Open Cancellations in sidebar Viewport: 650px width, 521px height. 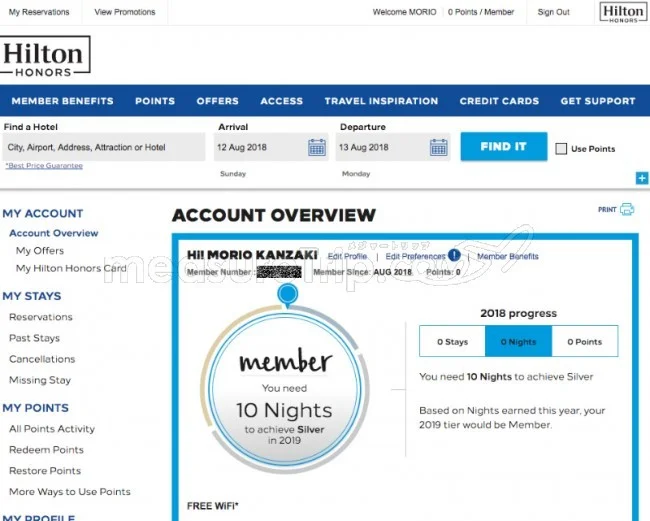tap(42, 359)
